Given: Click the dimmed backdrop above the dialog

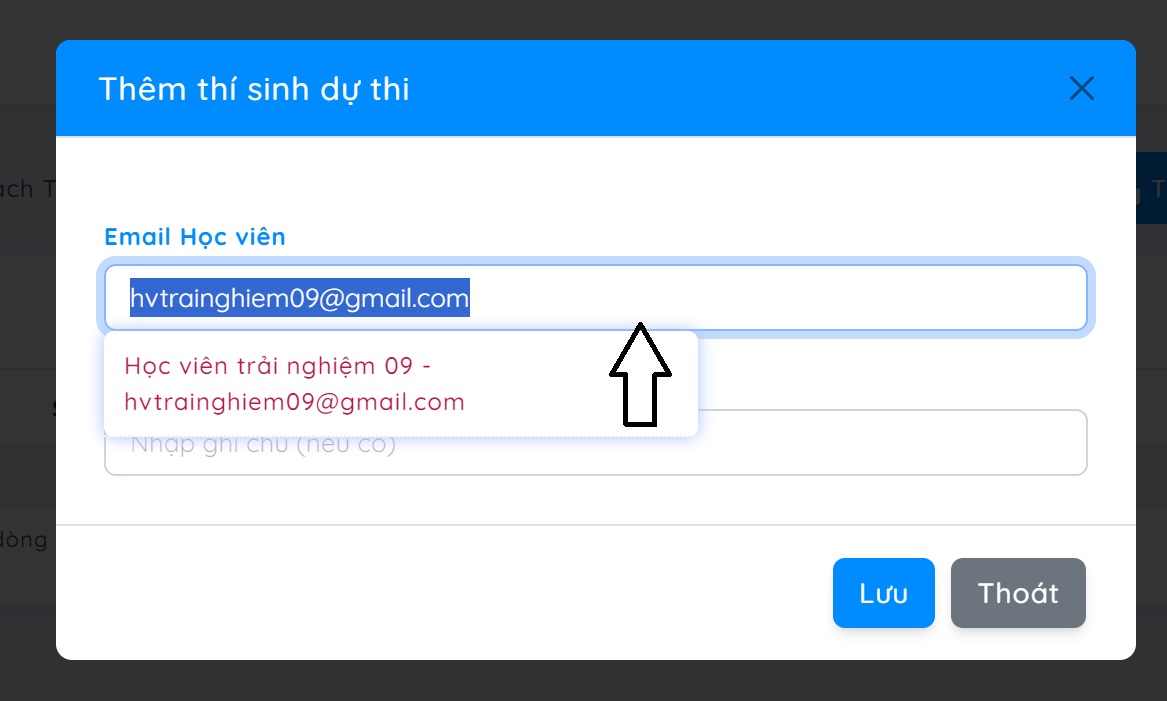Looking at the screenshot, I should pos(584,19).
